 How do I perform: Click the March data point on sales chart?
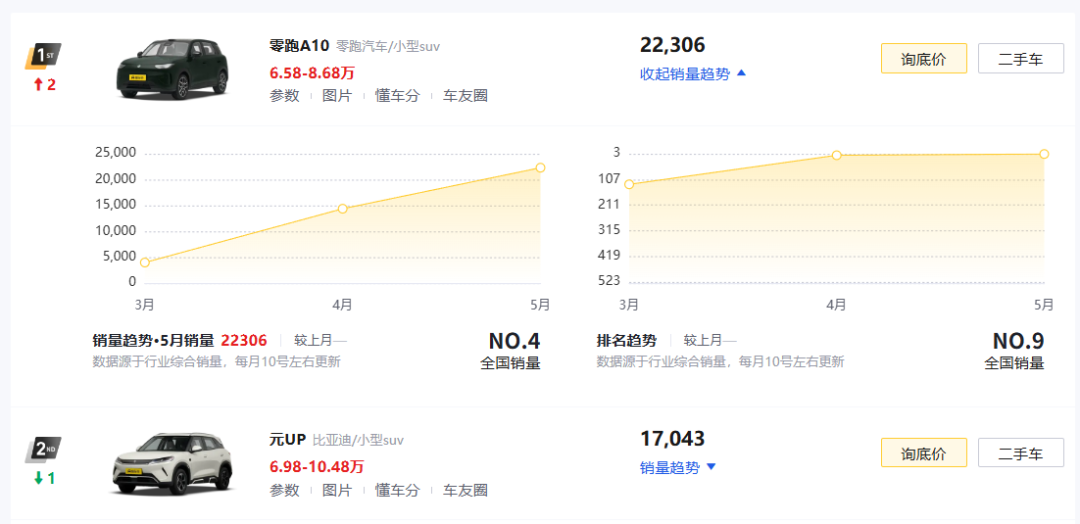[x=145, y=262]
